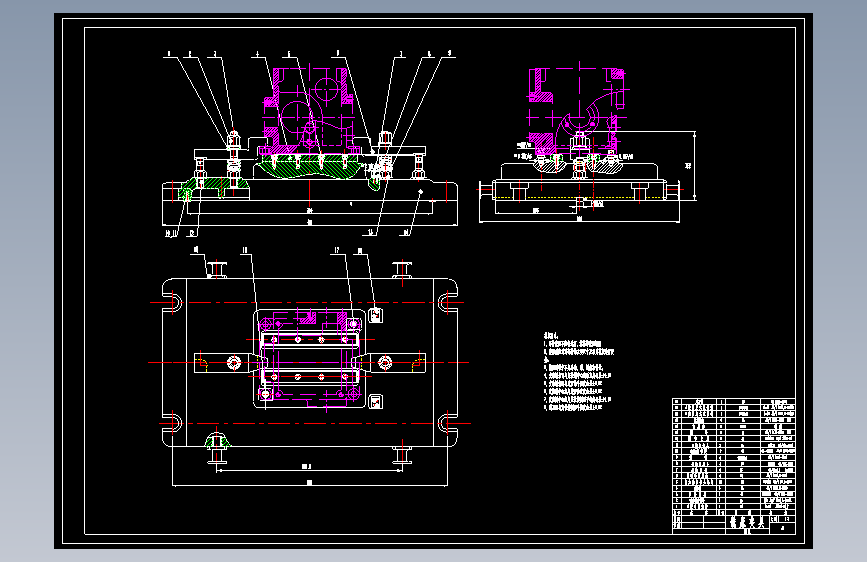Select the technical requirements notes text block

click(x=578, y=371)
